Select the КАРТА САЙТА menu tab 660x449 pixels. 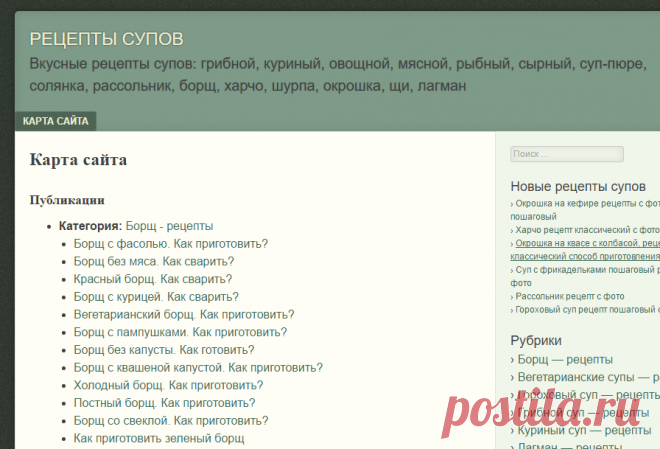click(x=56, y=121)
